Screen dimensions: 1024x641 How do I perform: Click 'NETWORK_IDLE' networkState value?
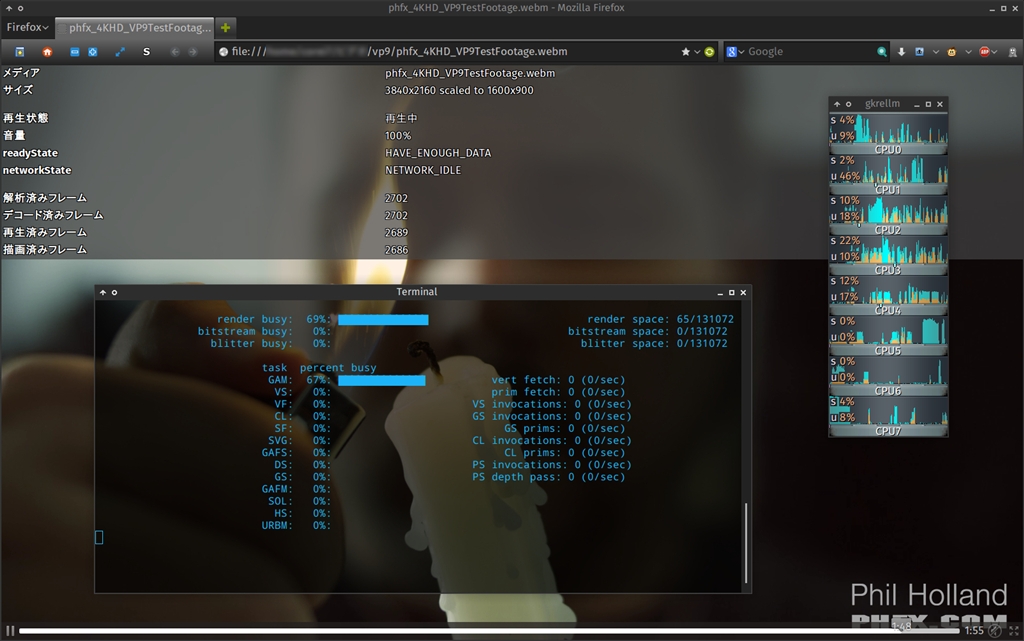click(x=423, y=170)
